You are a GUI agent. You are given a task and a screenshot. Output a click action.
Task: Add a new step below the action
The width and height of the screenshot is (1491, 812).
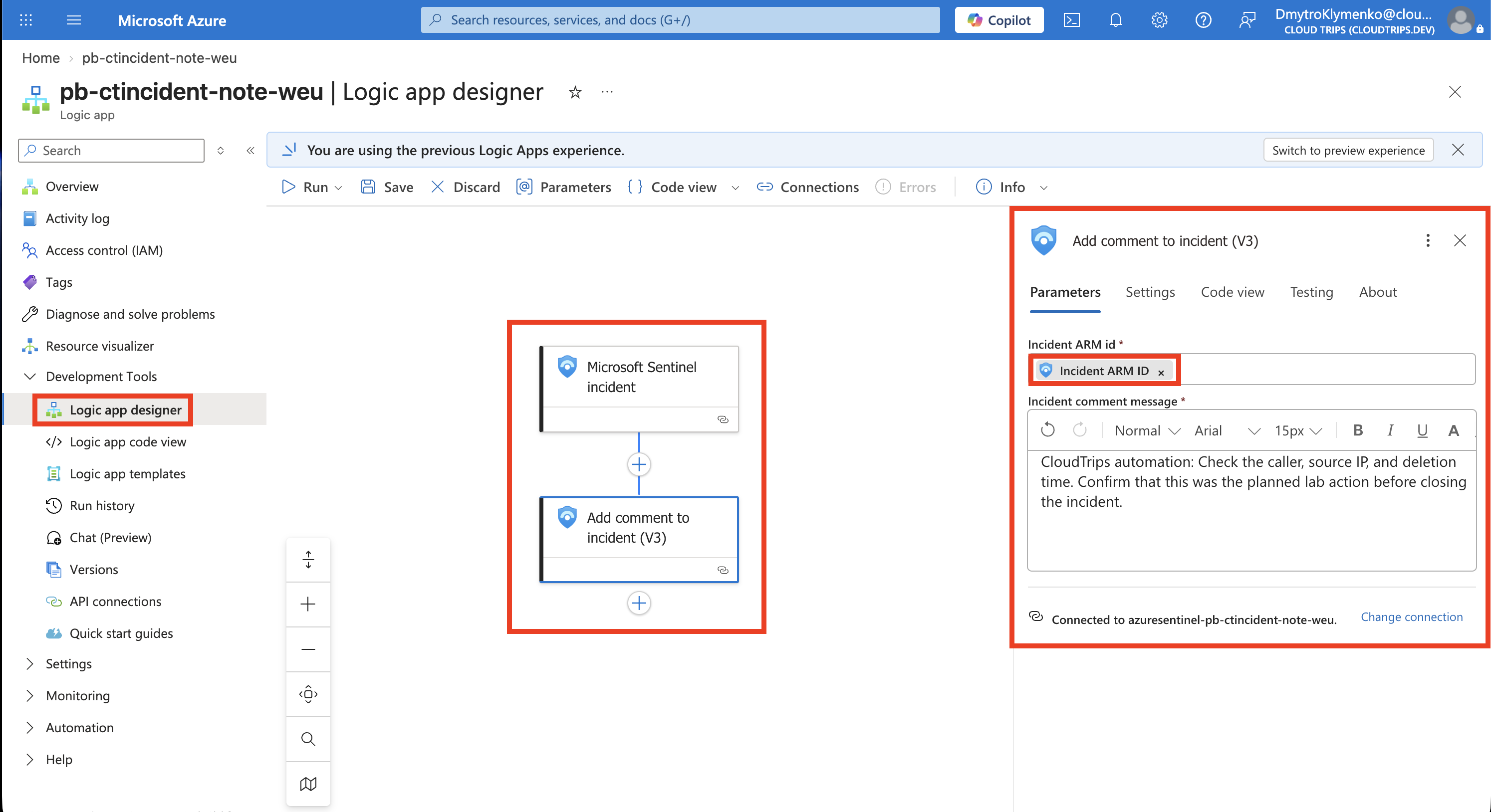(639, 603)
